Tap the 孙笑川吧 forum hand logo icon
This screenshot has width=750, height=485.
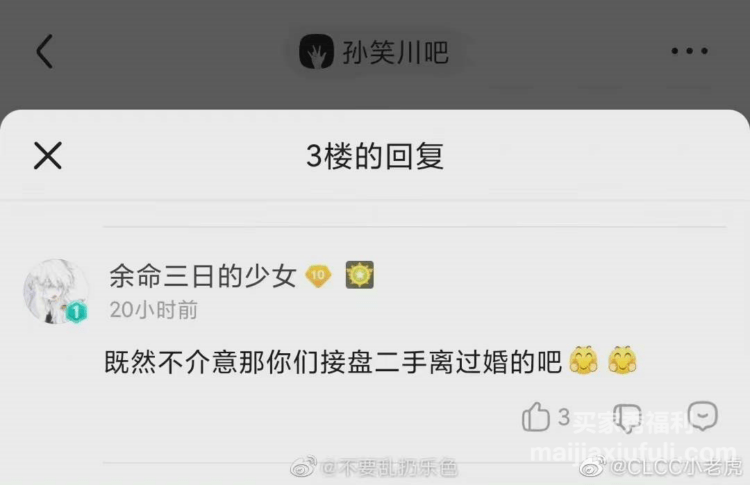(x=316, y=51)
